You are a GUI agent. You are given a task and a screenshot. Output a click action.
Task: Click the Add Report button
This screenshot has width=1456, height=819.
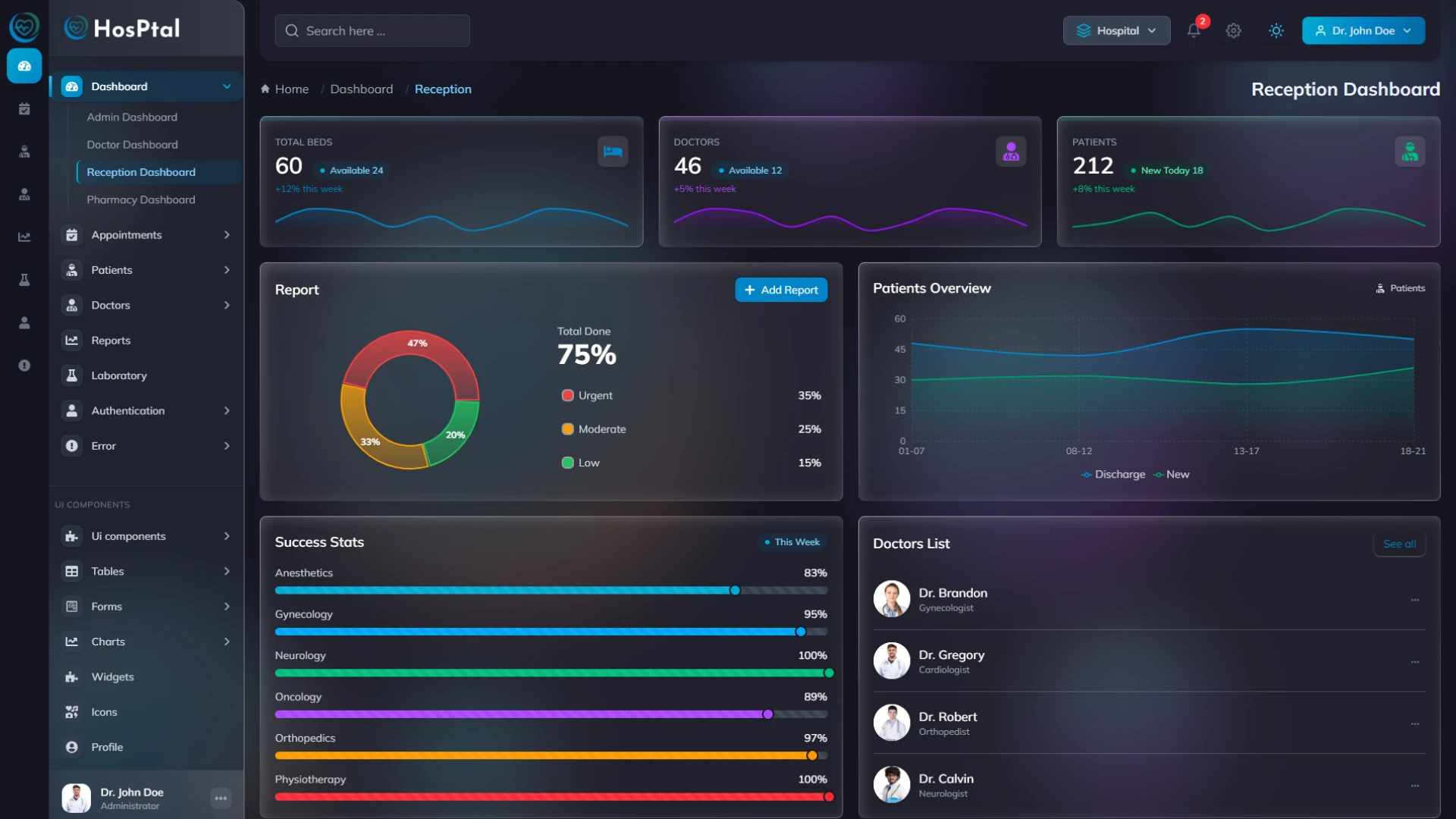pos(781,290)
